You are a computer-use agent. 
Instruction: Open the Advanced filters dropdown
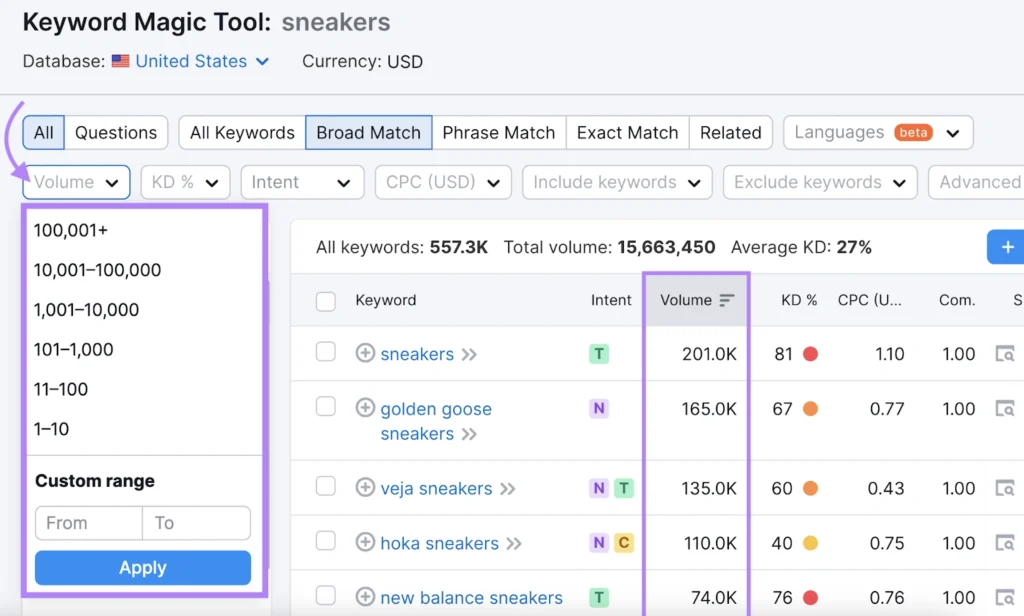(x=976, y=182)
